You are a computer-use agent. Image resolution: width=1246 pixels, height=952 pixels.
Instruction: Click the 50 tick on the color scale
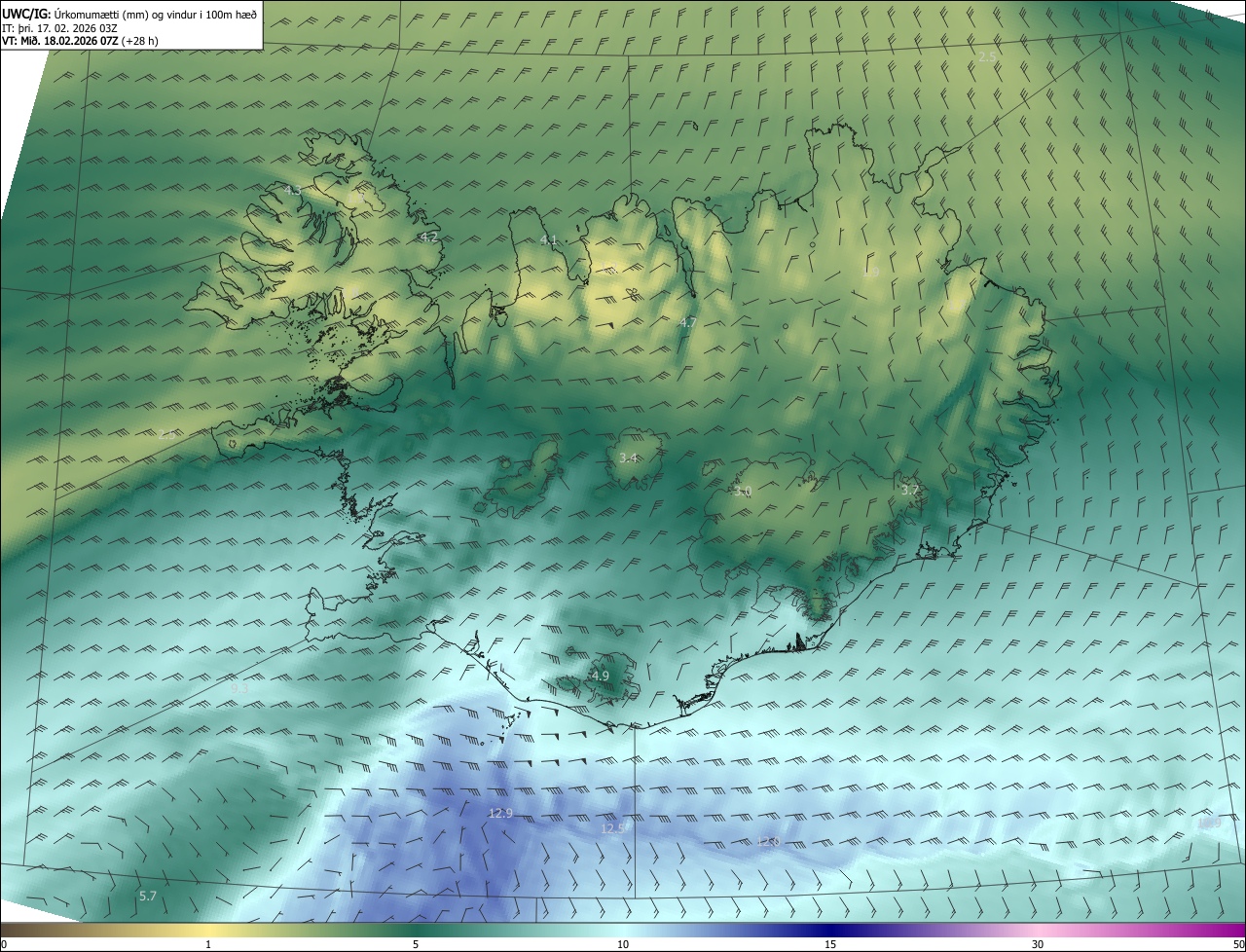point(1238,944)
